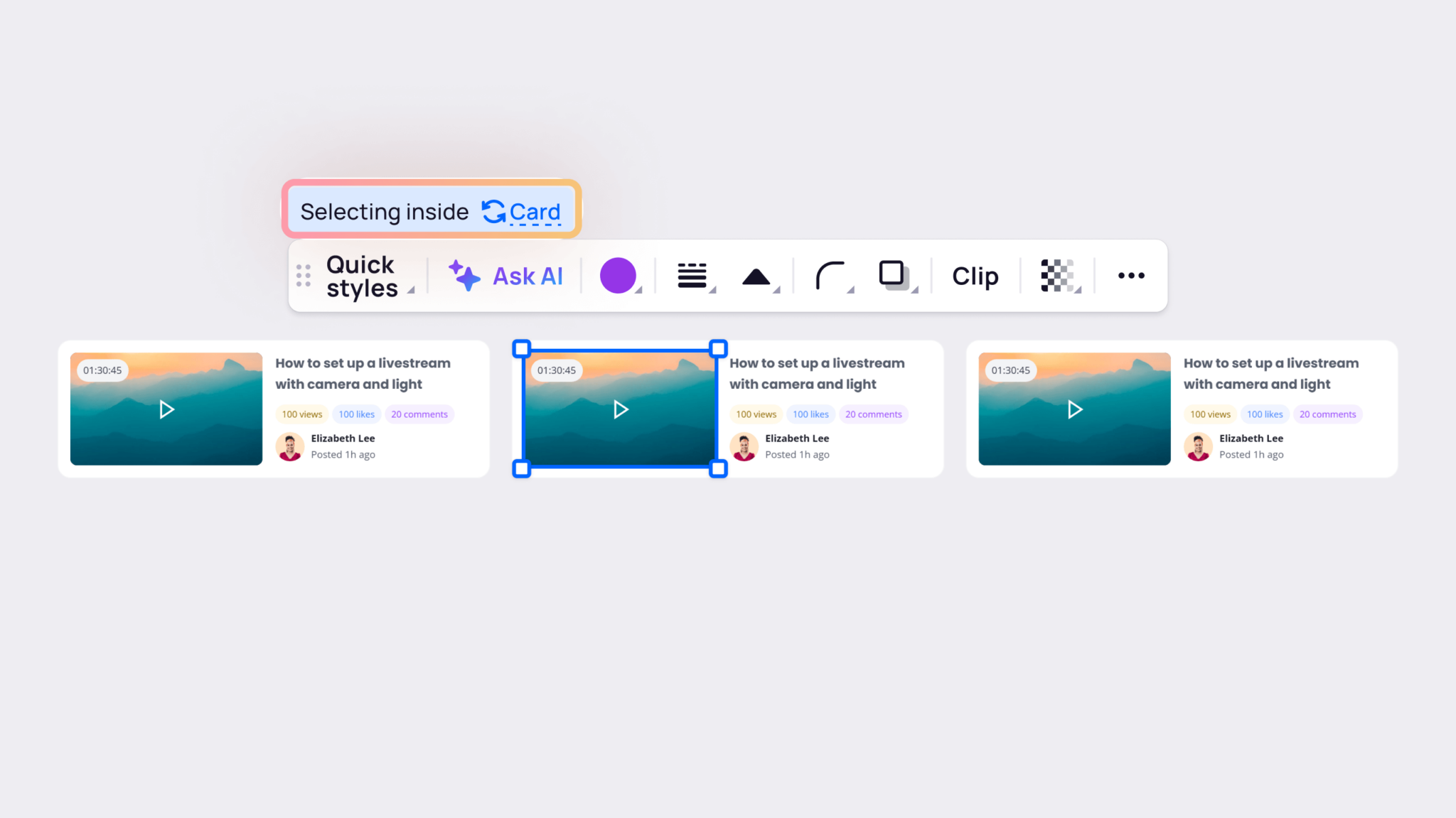Click the ellipsis for more options
Viewport: 1456px width, 818px height.
coord(1130,276)
